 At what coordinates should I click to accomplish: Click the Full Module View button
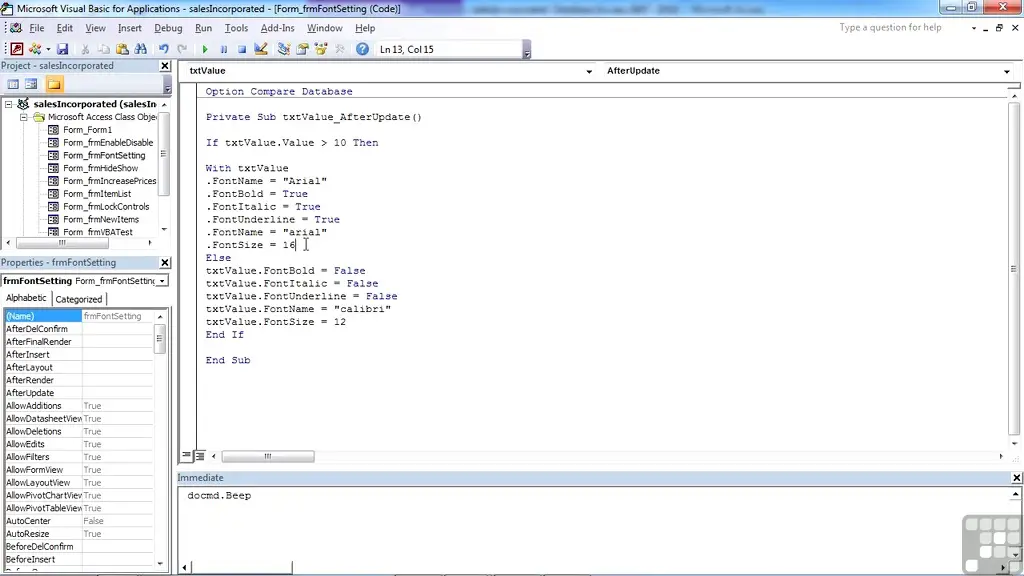click(200, 456)
